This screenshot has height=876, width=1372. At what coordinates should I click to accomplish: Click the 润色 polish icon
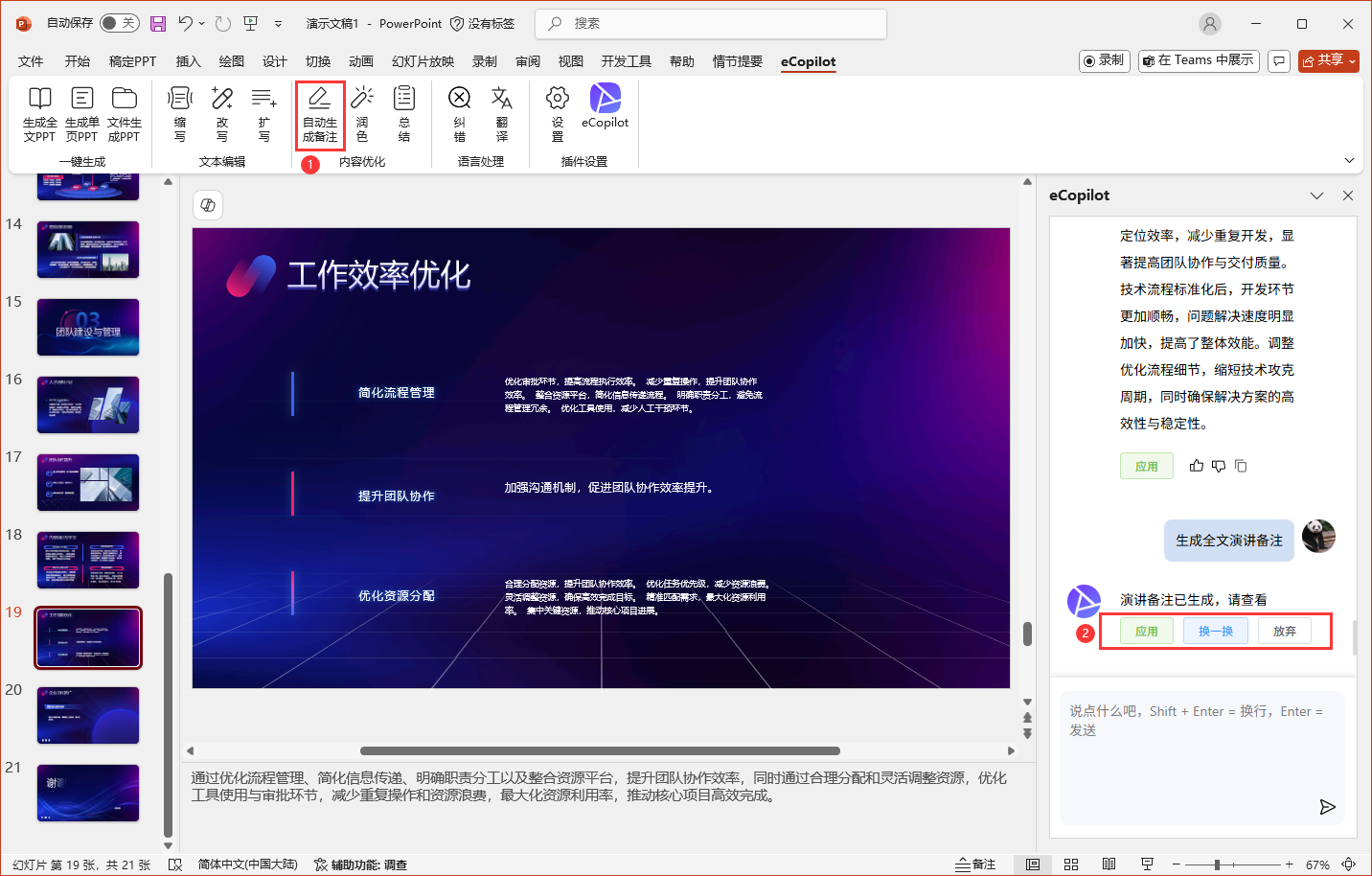tap(361, 114)
